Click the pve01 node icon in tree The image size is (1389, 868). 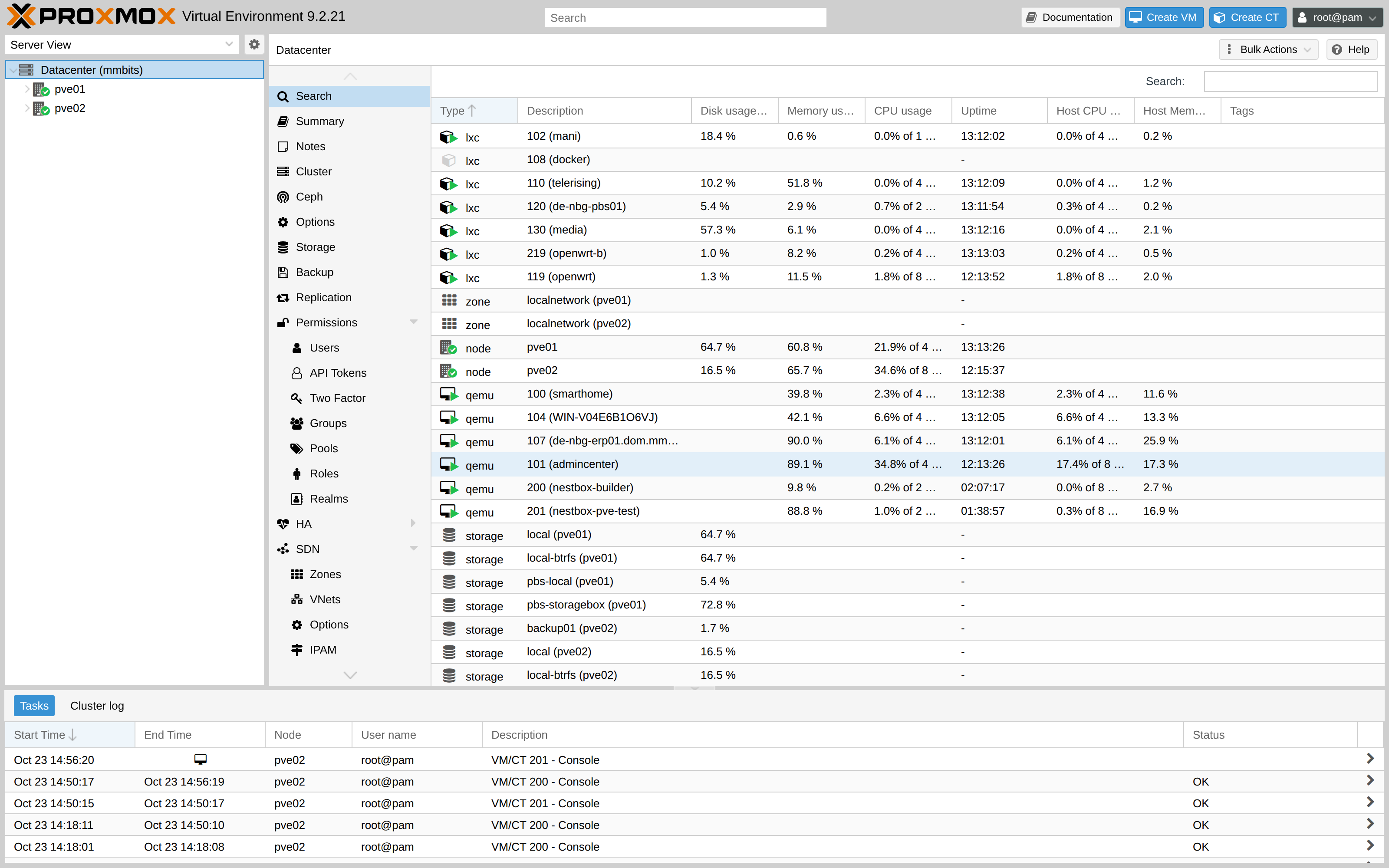(x=41, y=89)
